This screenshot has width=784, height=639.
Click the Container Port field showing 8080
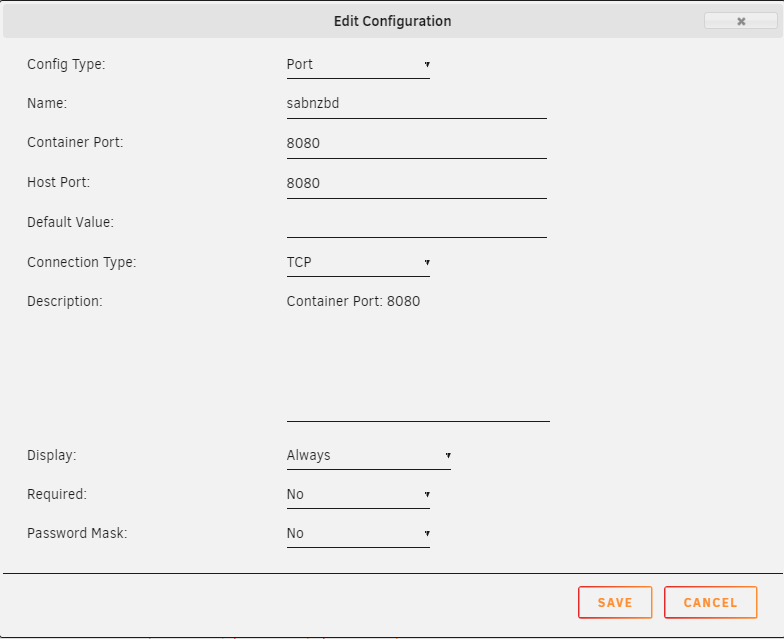(x=416, y=144)
